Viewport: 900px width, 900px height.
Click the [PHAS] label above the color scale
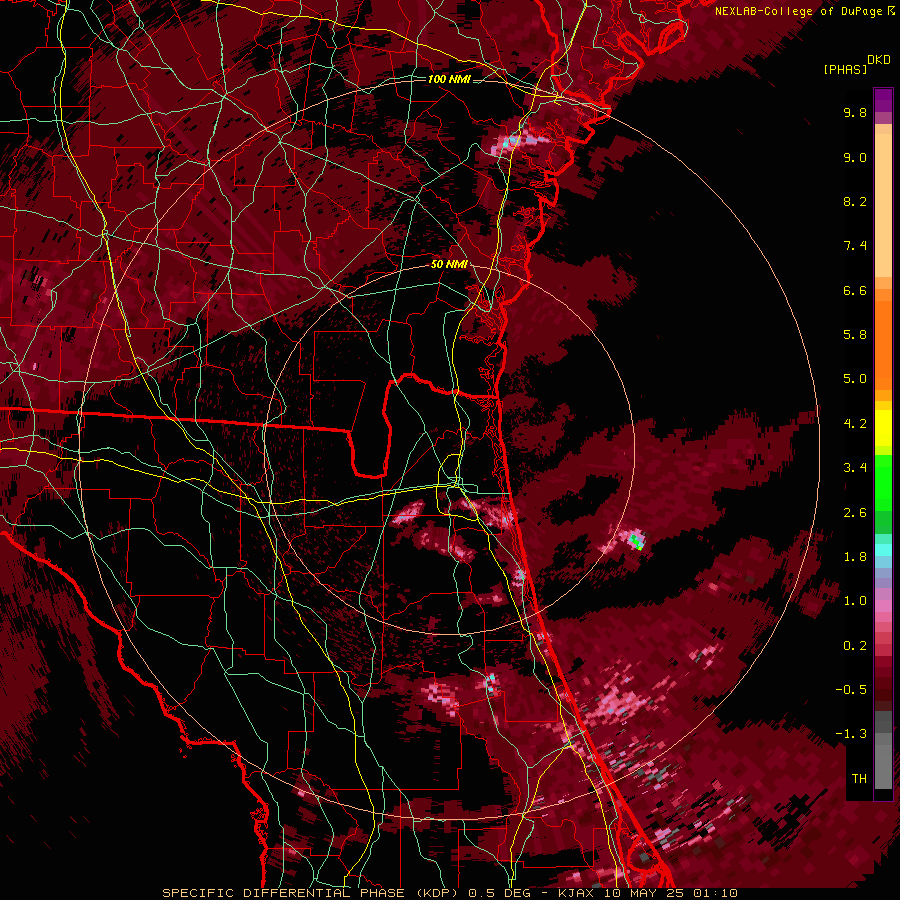(845, 69)
